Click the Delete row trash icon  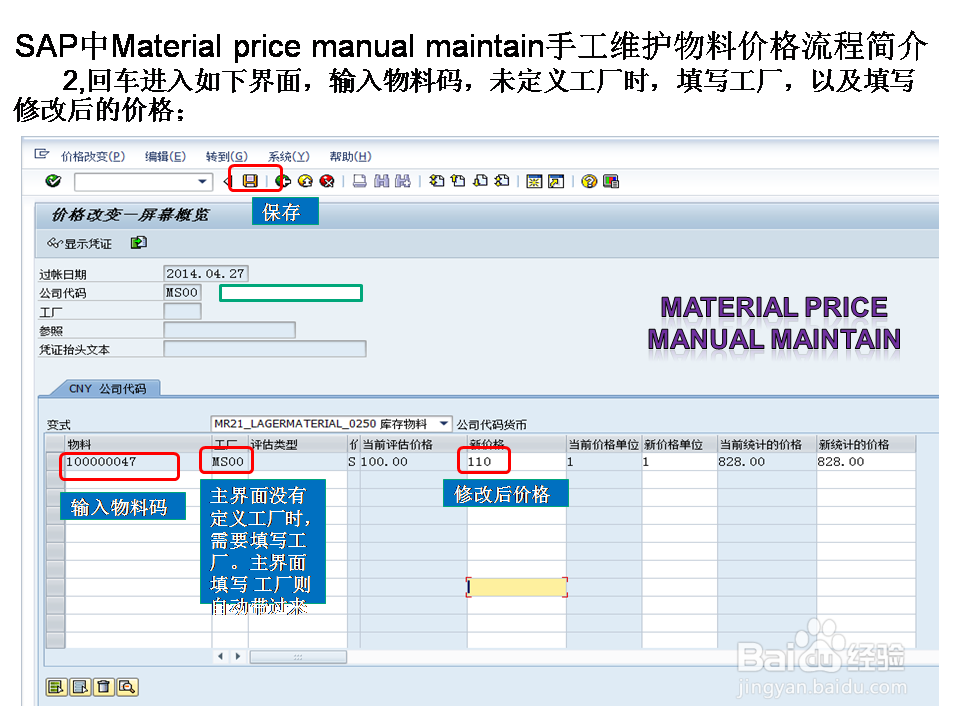coord(103,687)
